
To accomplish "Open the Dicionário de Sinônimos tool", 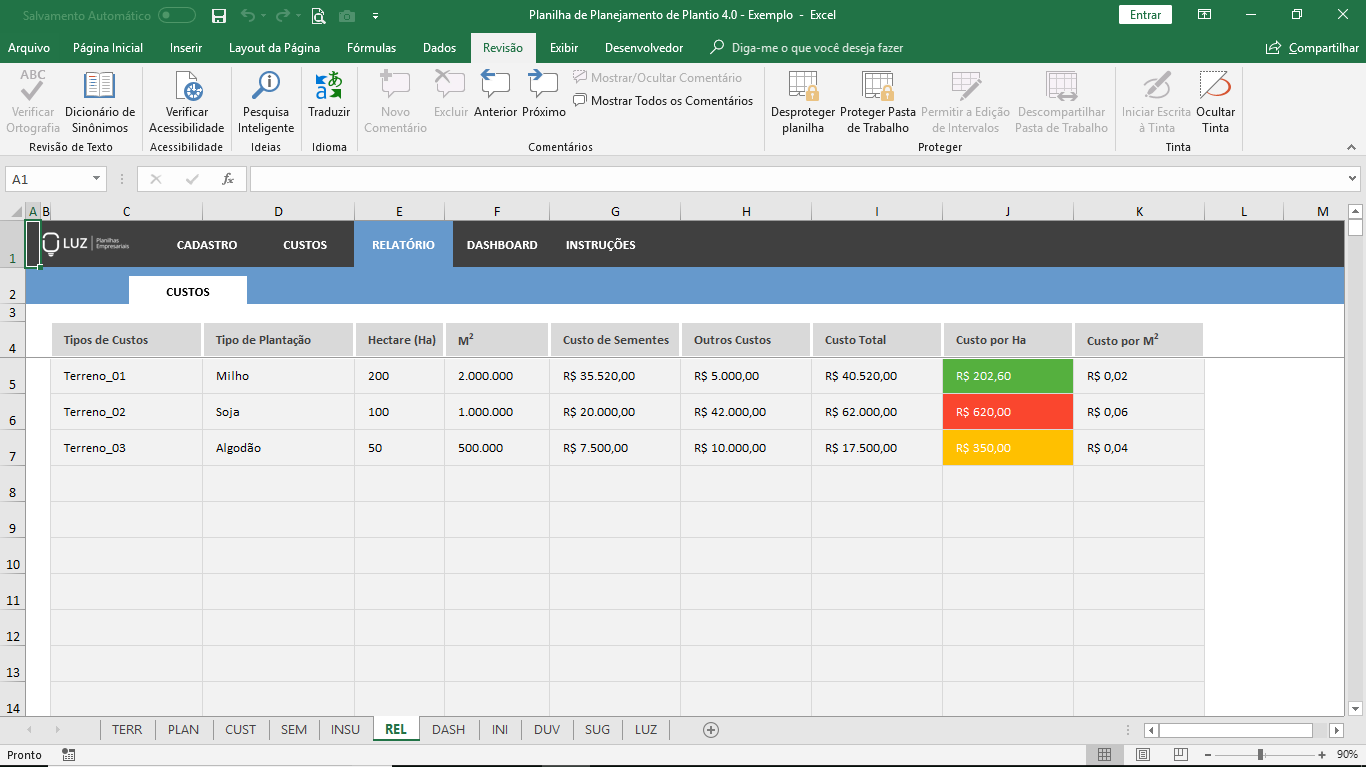I will point(100,102).
